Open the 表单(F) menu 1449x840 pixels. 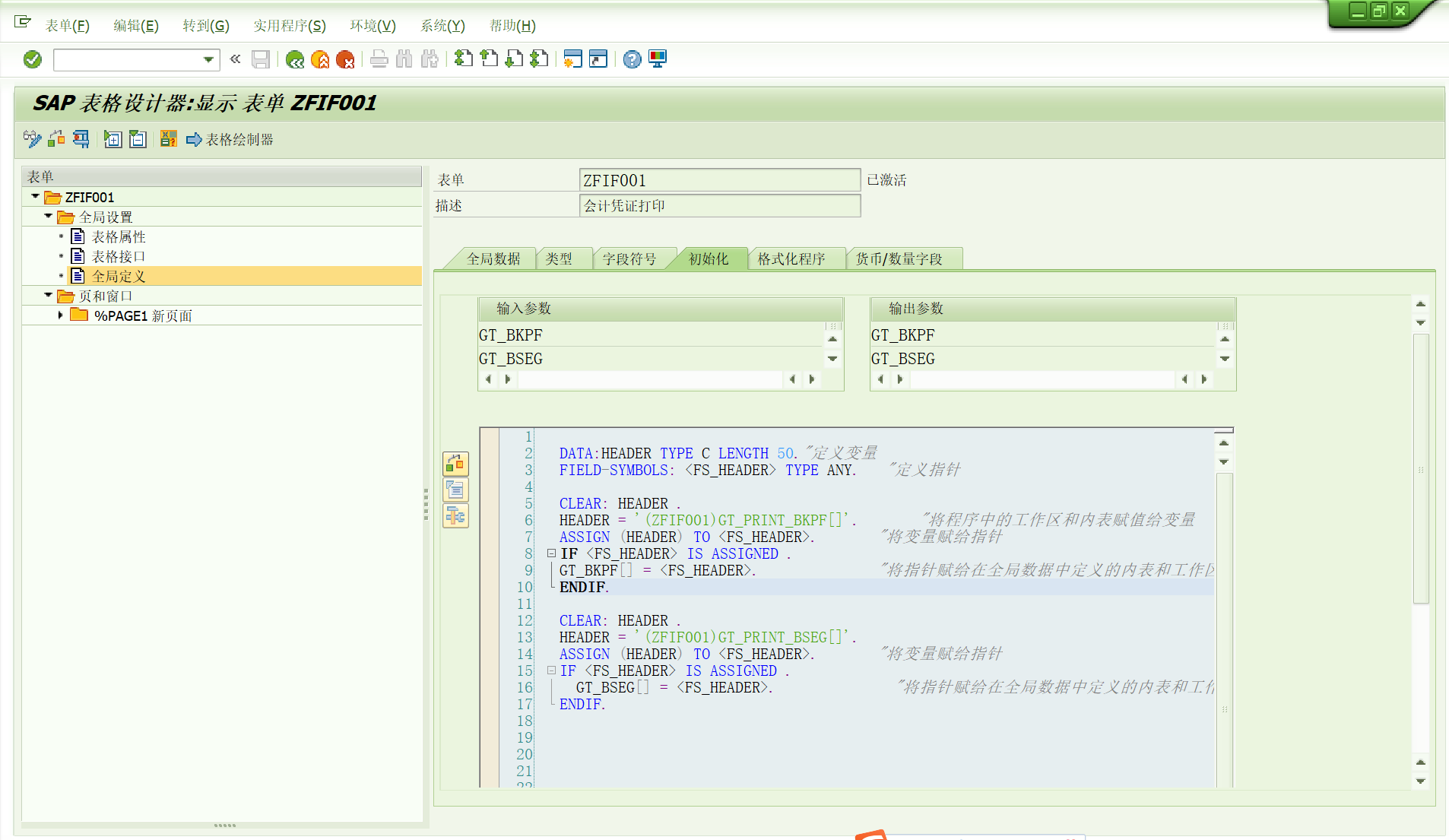tap(67, 26)
